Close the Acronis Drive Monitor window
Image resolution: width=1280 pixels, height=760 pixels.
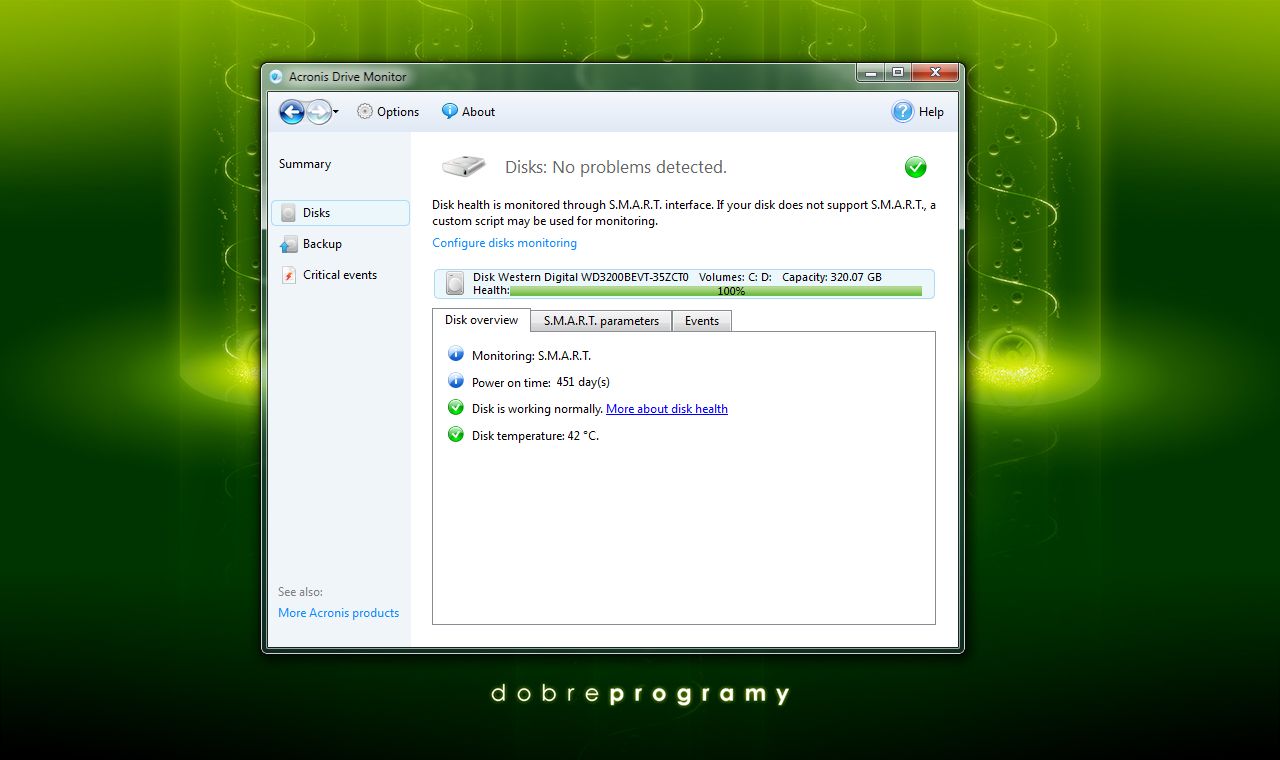935,72
